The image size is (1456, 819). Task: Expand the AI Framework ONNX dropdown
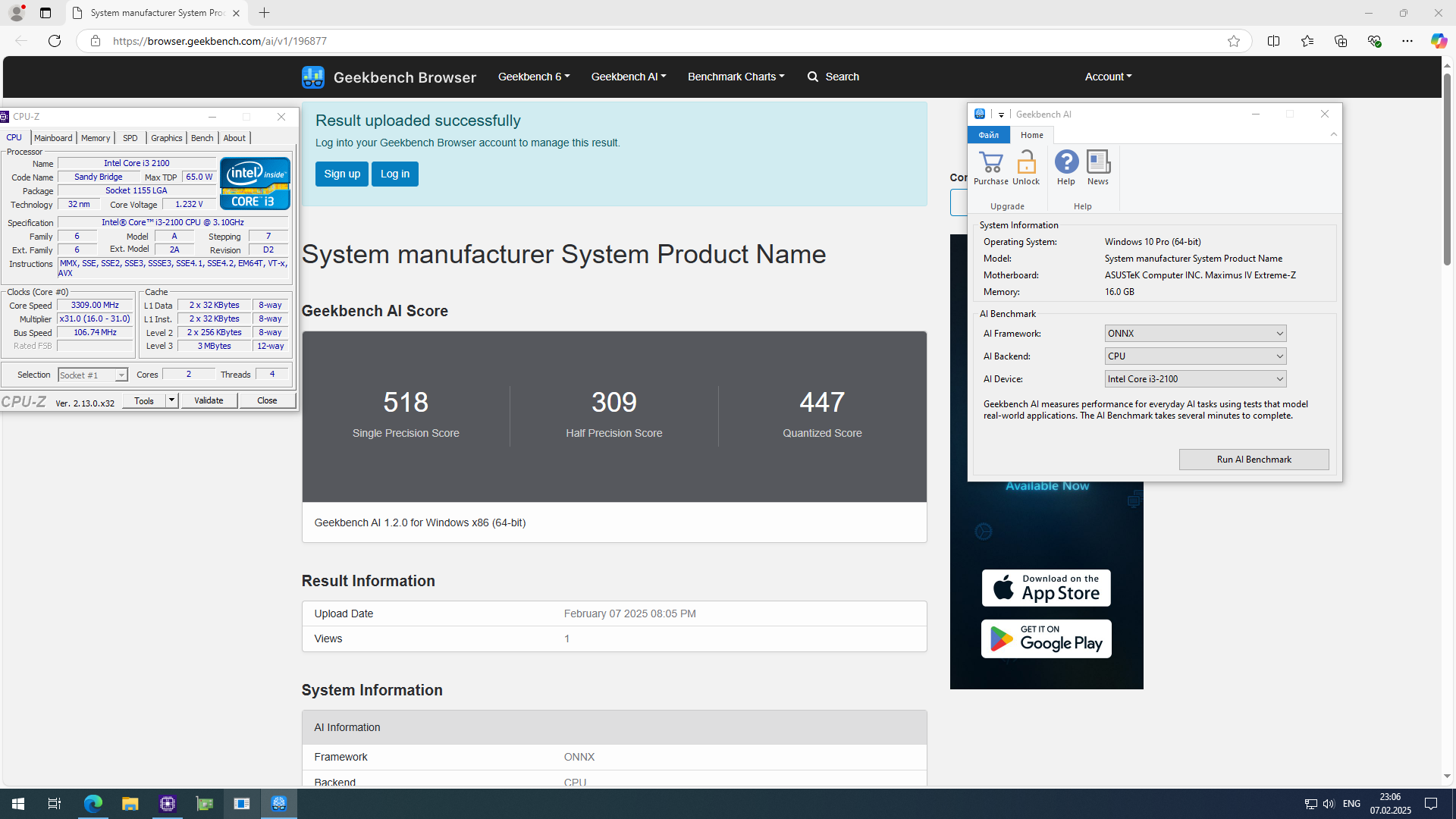click(1195, 334)
